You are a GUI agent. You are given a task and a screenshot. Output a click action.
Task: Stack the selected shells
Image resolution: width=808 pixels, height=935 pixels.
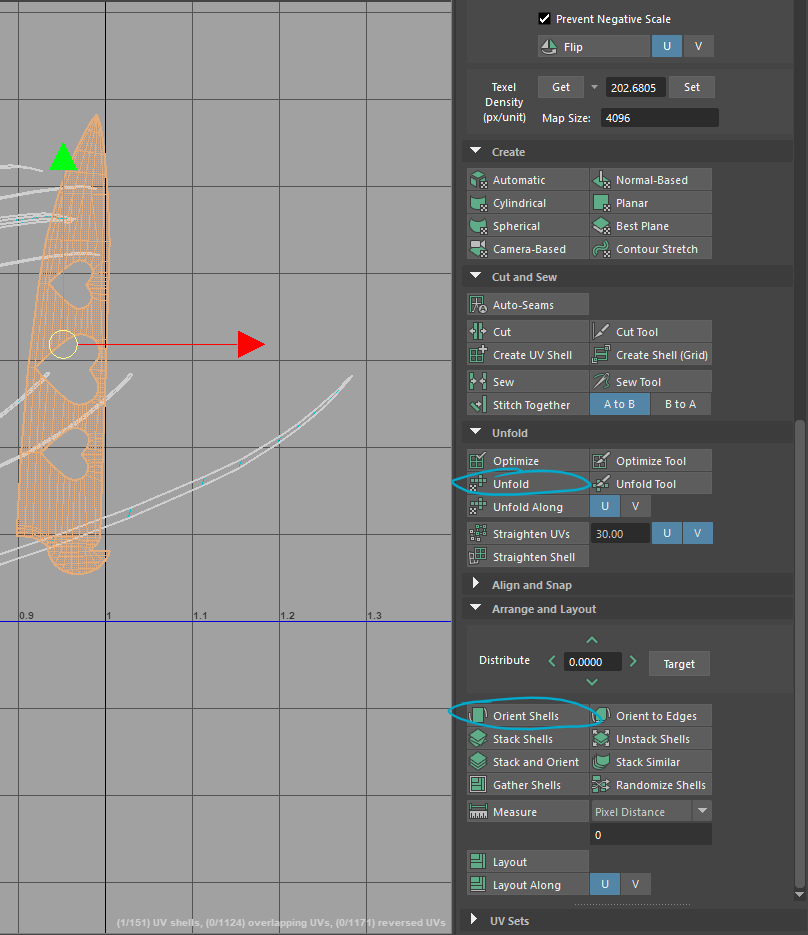tap(528, 739)
